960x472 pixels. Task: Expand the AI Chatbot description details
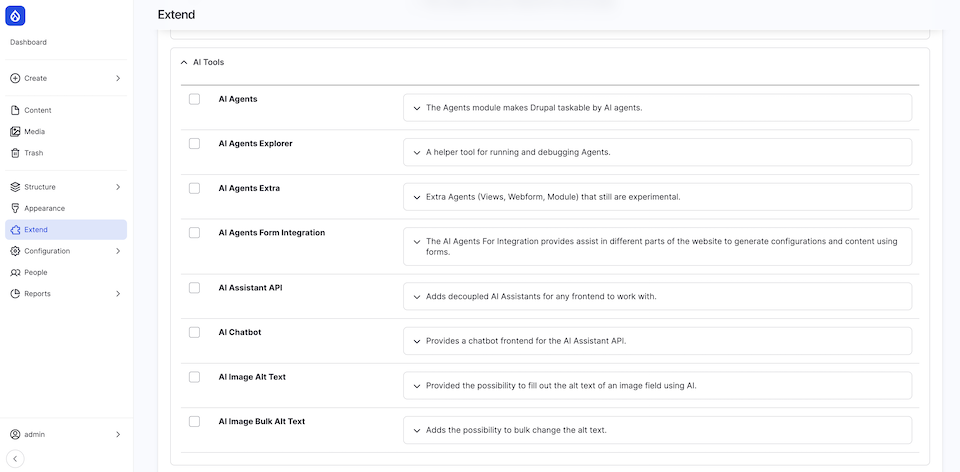[417, 341]
